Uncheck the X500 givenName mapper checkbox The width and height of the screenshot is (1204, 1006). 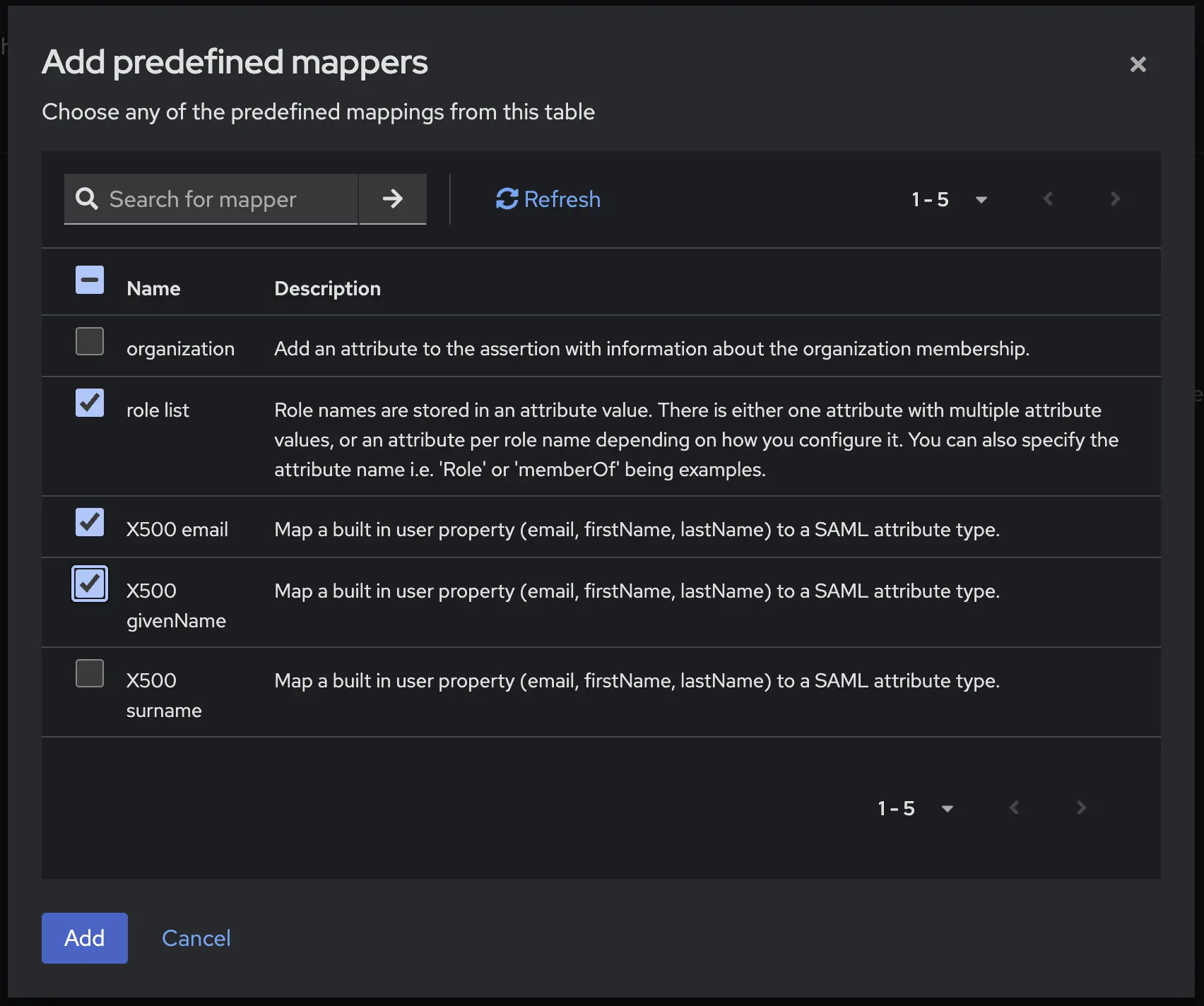[90, 584]
